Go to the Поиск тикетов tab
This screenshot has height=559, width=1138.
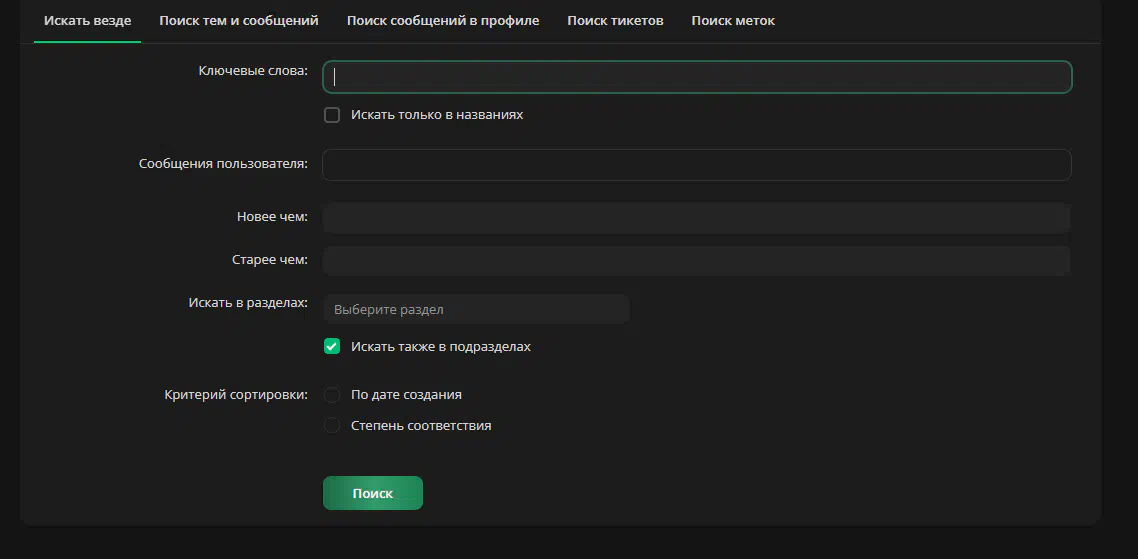pos(615,21)
